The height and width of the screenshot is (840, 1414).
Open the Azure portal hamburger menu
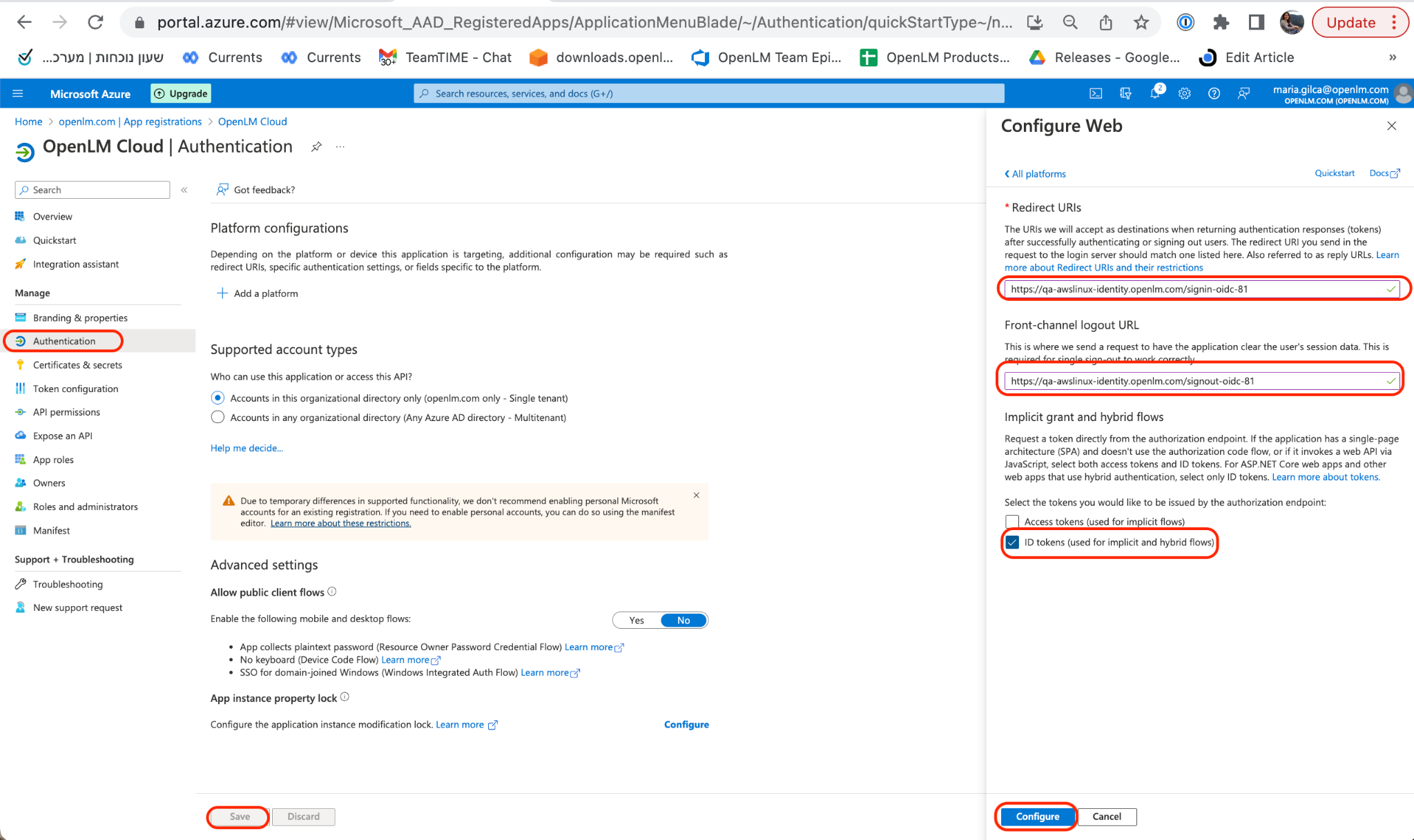point(18,94)
